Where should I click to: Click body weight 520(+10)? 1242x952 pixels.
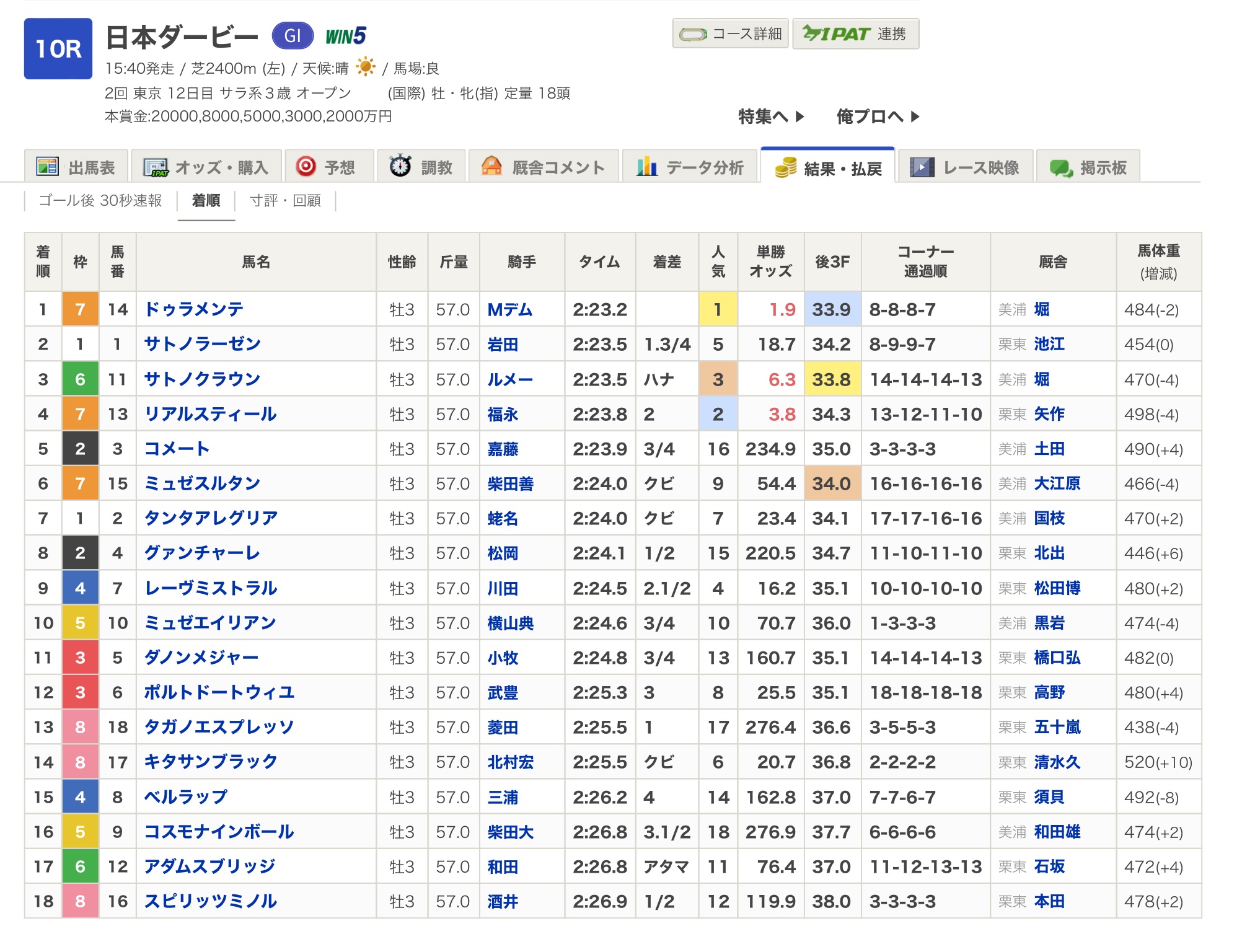[x=1158, y=762]
